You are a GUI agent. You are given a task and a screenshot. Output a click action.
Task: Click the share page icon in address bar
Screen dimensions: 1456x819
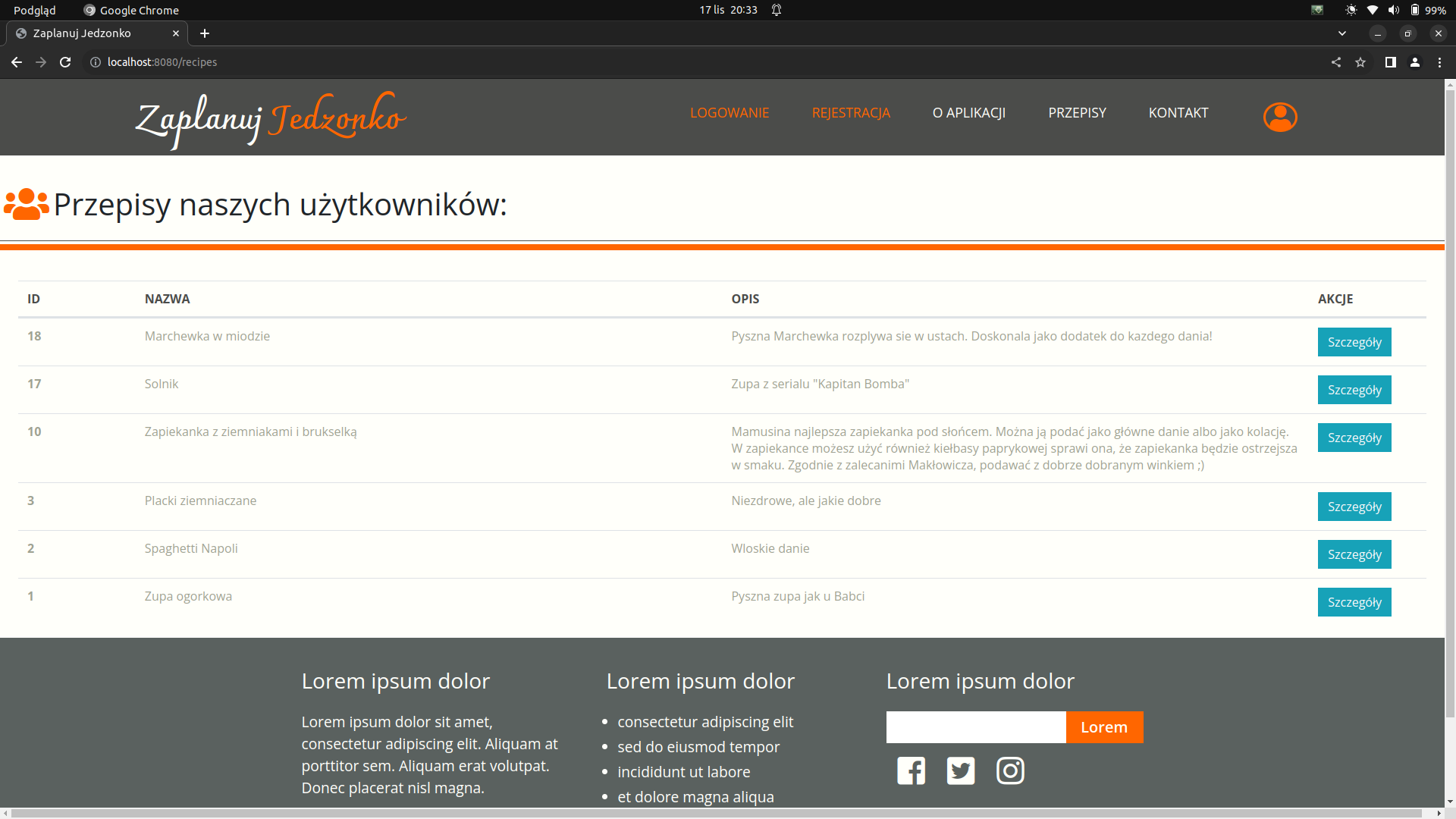(x=1336, y=62)
